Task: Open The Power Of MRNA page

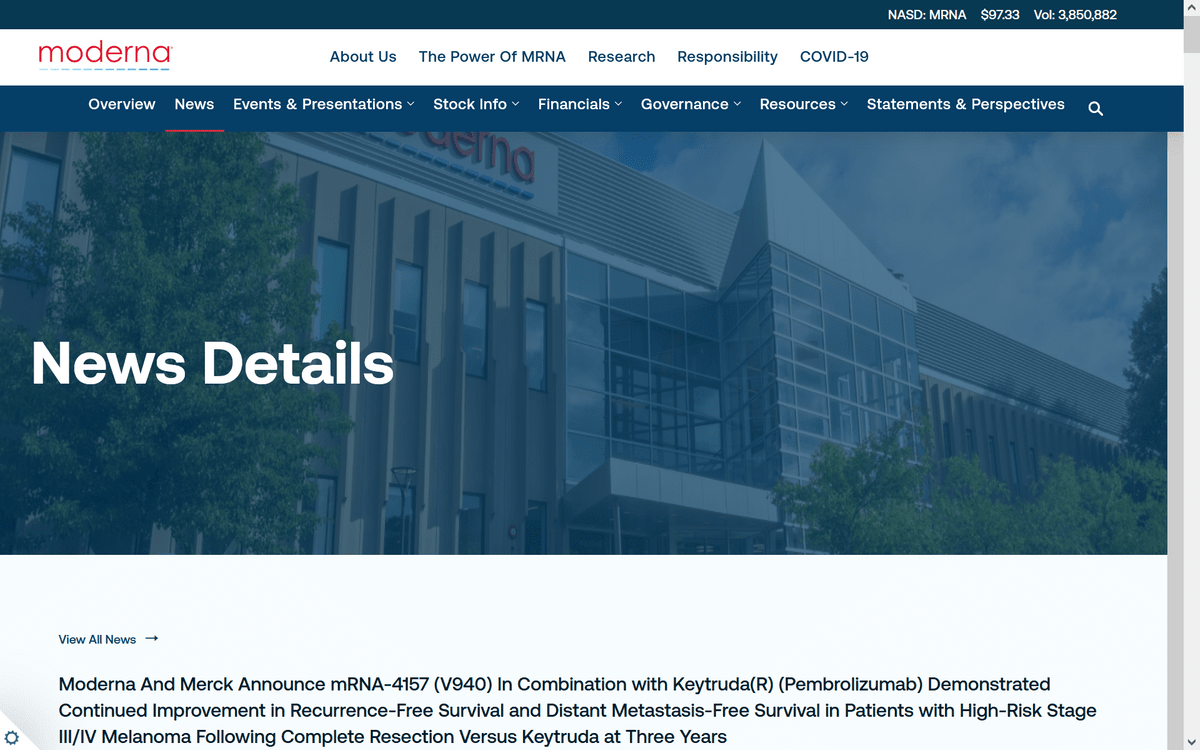Action: click(x=492, y=57)
